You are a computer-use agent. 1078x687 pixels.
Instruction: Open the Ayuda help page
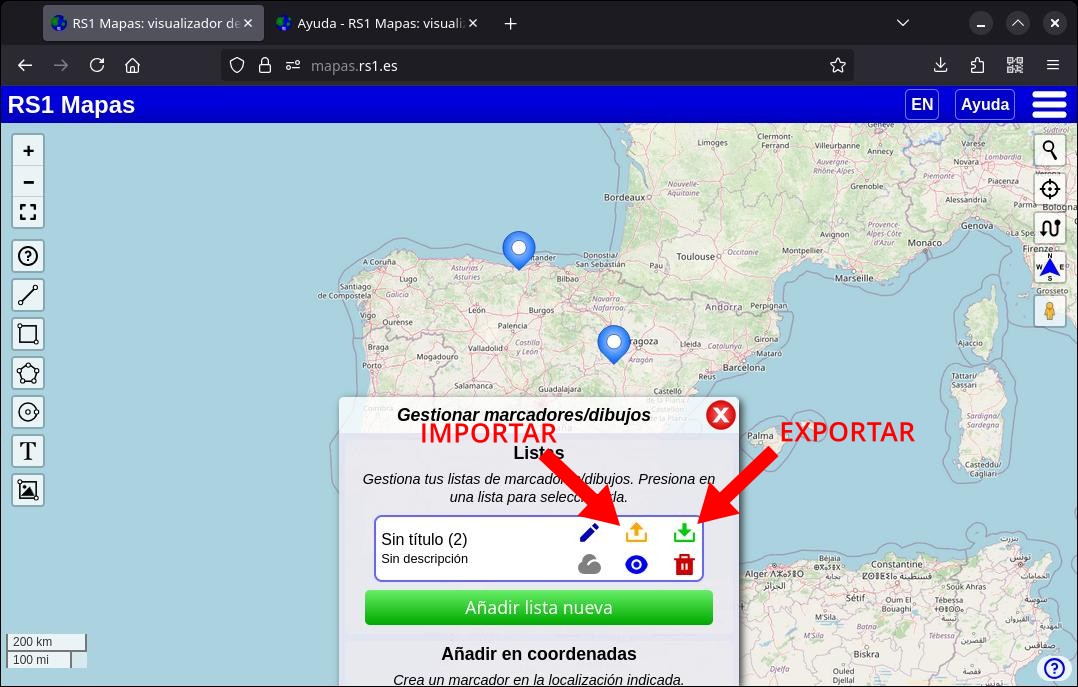[x=984, y=105]
